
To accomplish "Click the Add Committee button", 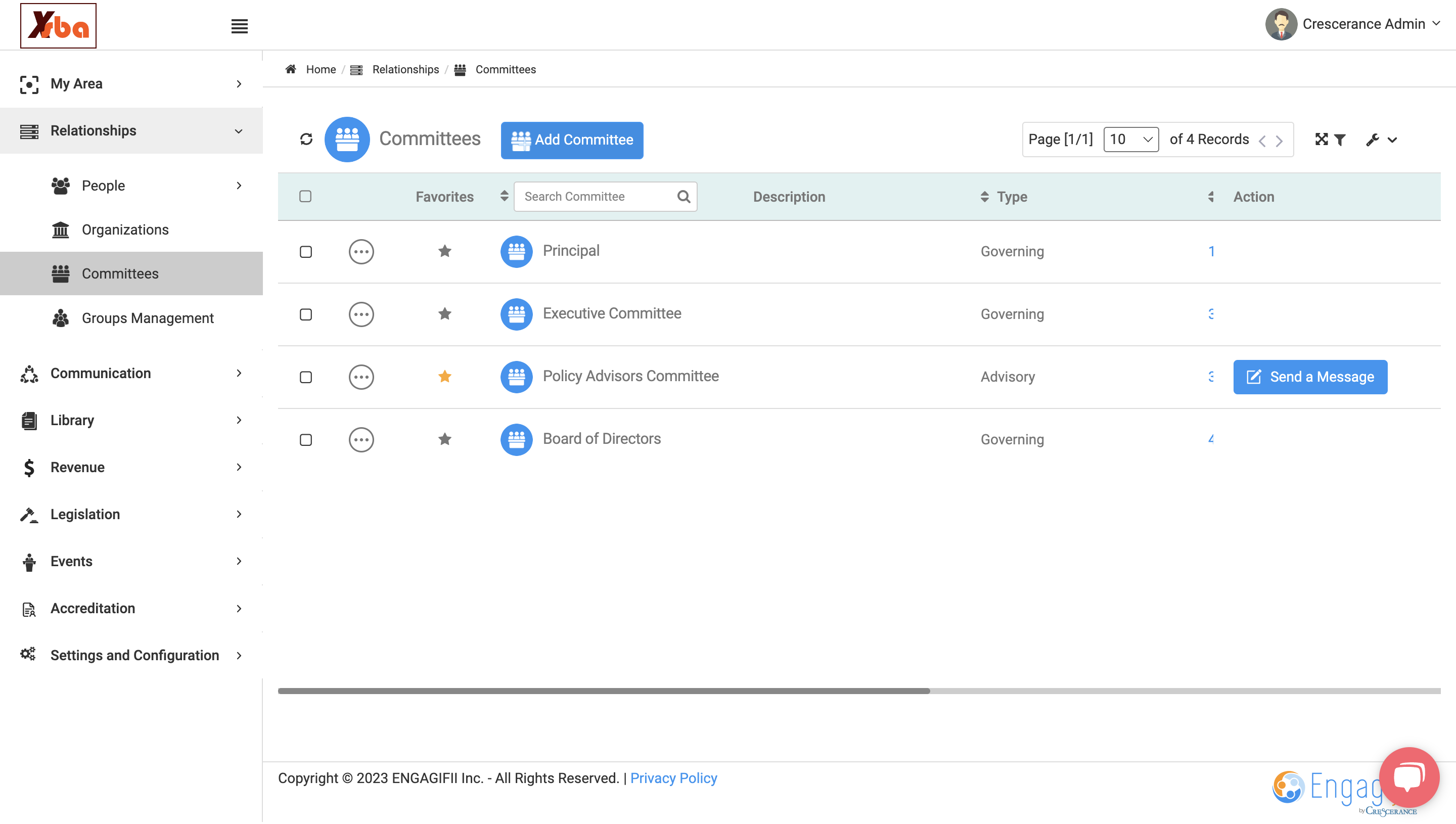I will (572, 140).
